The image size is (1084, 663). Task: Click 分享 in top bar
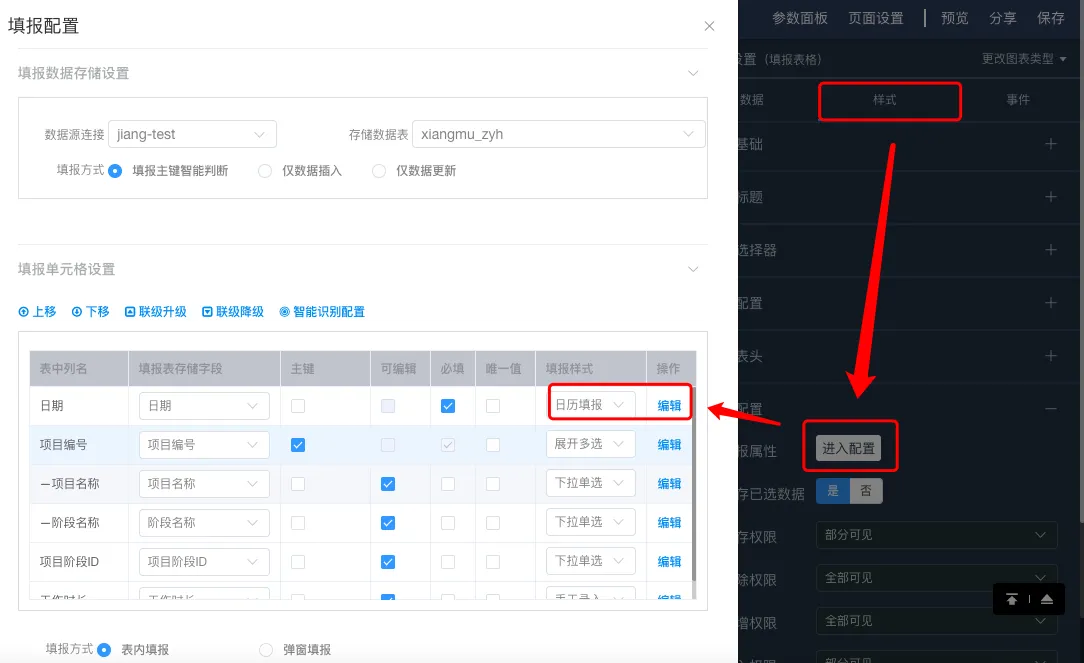1002,18
